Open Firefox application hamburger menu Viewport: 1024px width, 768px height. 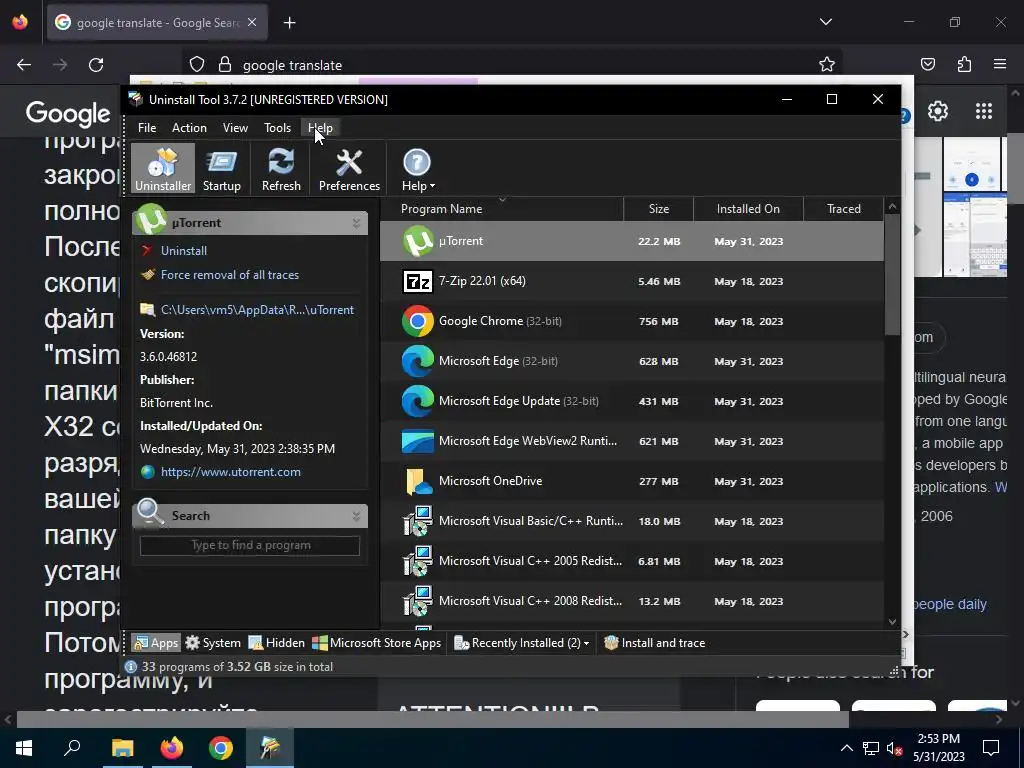999,64
